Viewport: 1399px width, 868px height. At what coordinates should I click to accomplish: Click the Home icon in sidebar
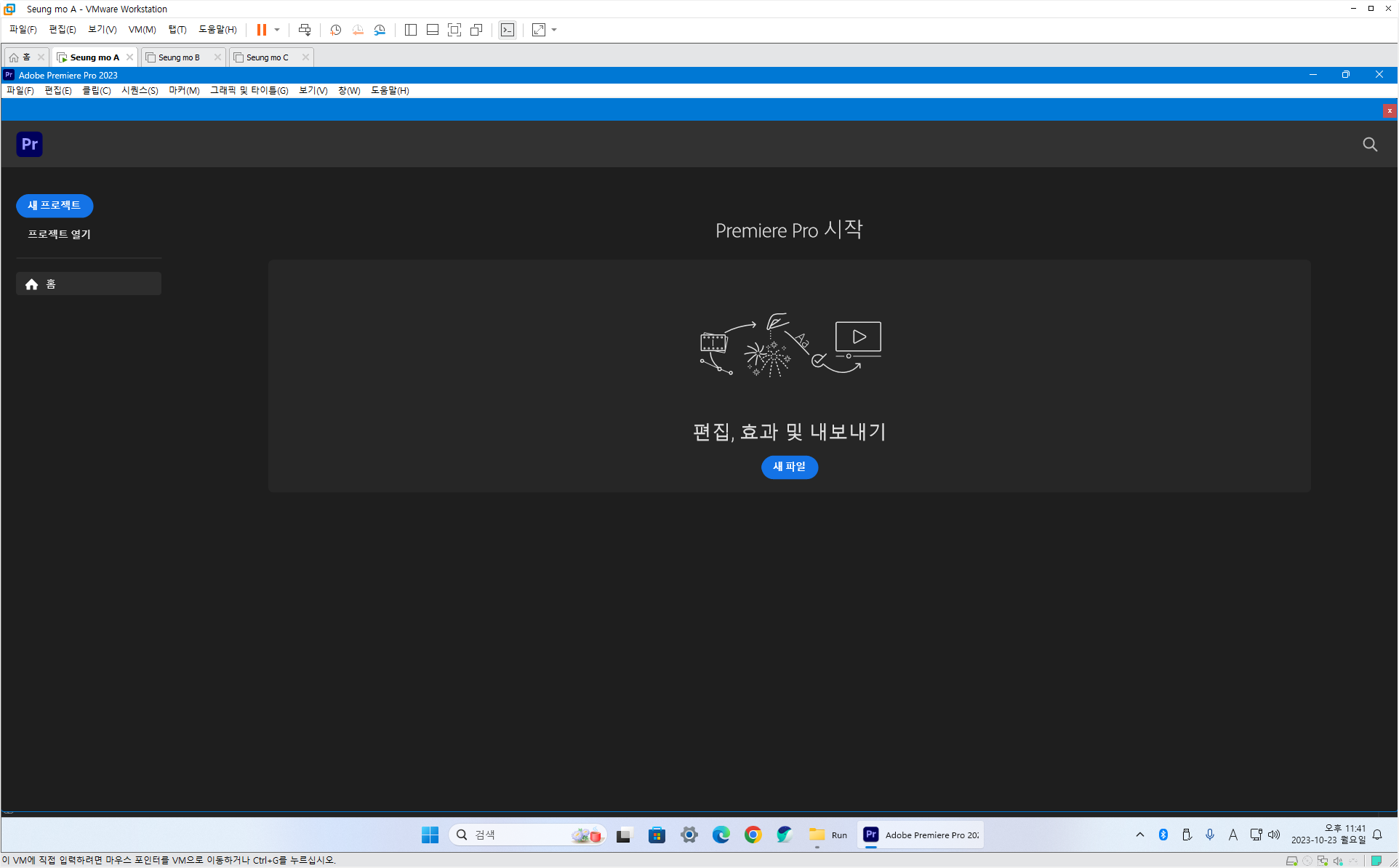pyautogui.click(x=31, y=284)
